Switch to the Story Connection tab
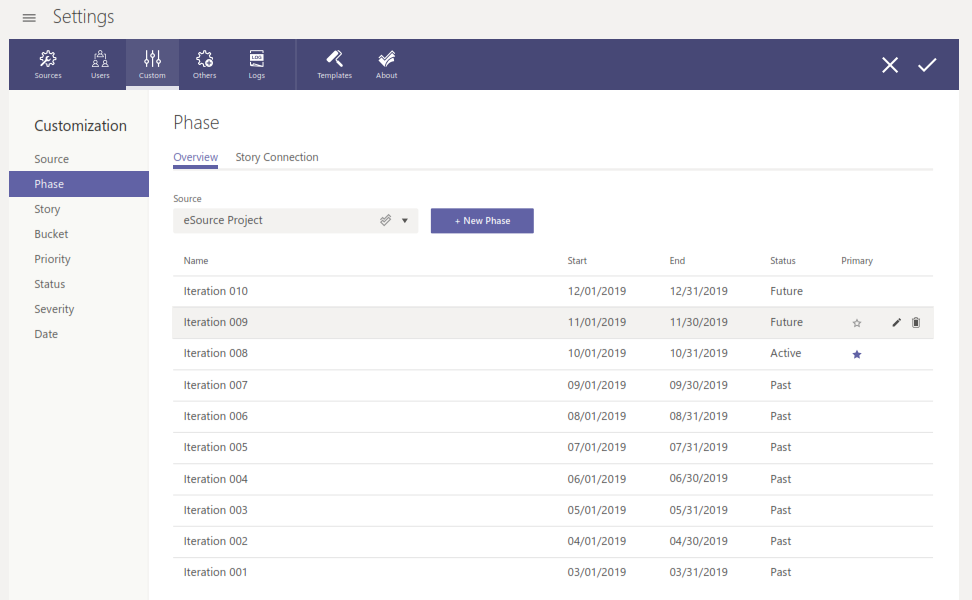The height and width of the screenshot is (600, 972). (x=277, y=157)
